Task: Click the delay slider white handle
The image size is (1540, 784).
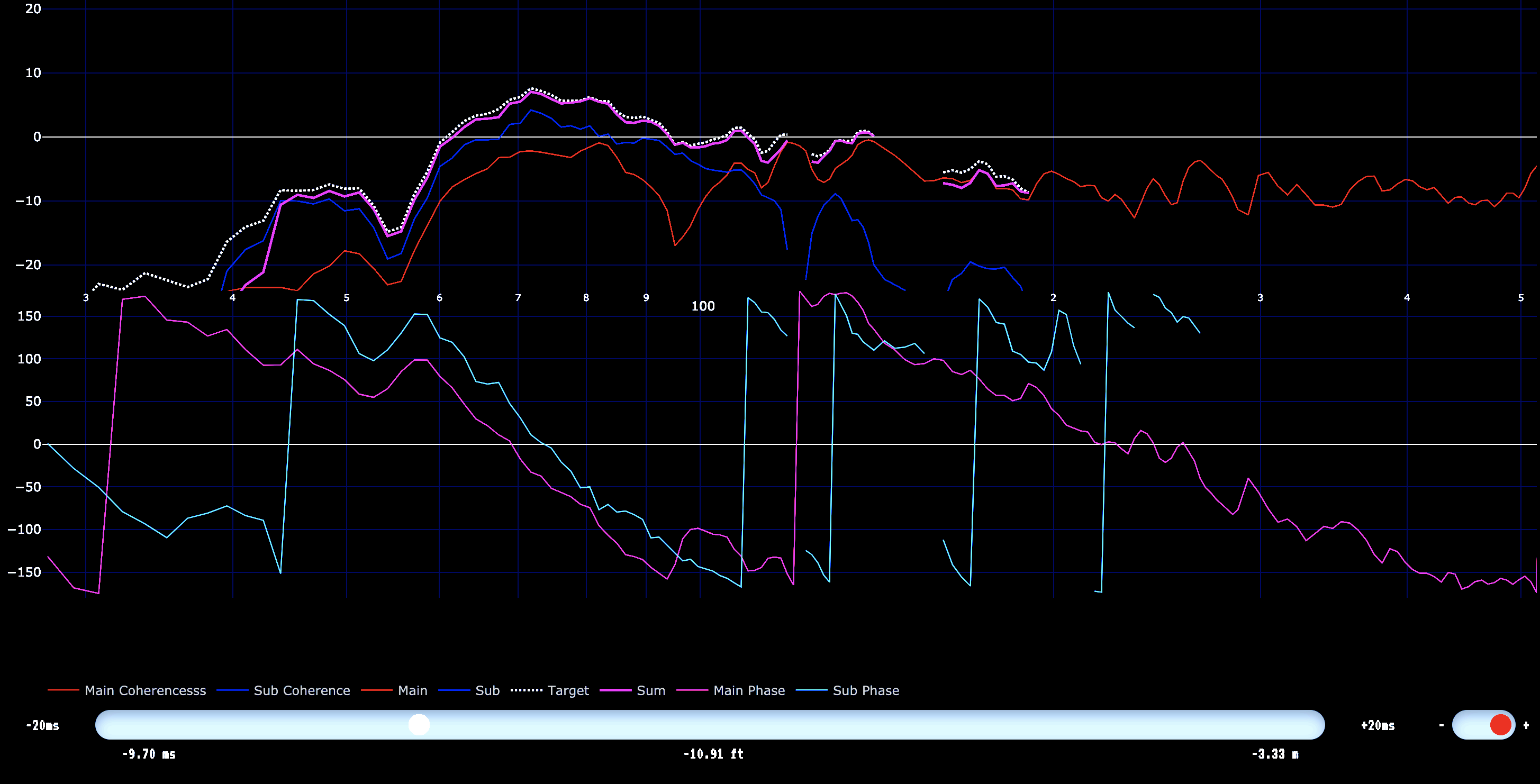Action: pos(419,725)
